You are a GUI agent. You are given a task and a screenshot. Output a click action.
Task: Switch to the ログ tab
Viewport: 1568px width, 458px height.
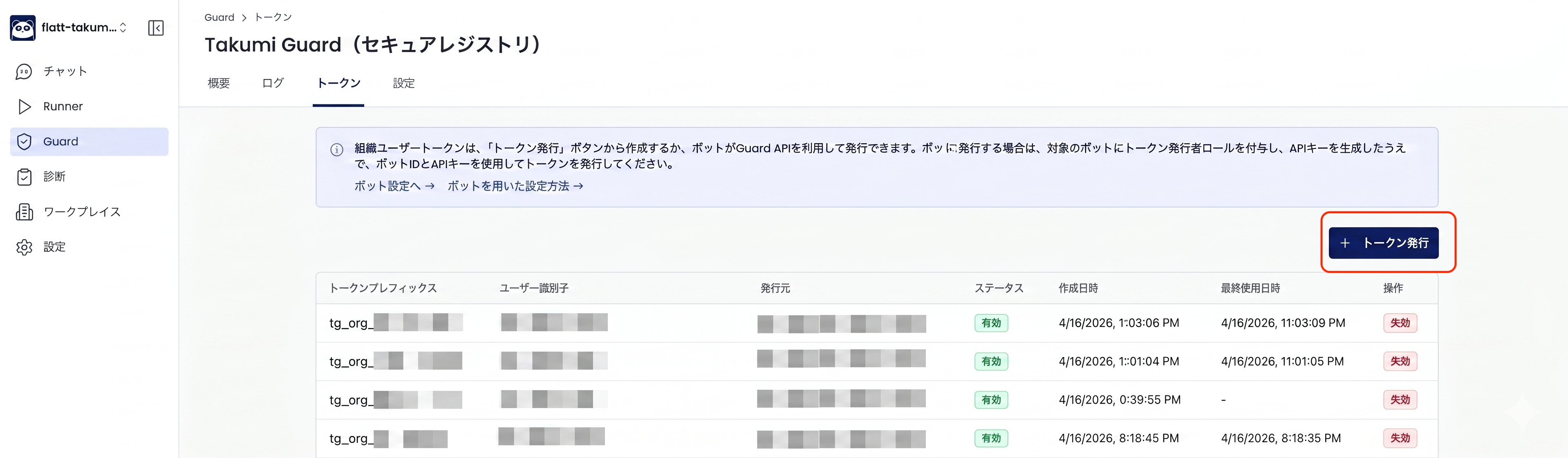tap(273, 83)
